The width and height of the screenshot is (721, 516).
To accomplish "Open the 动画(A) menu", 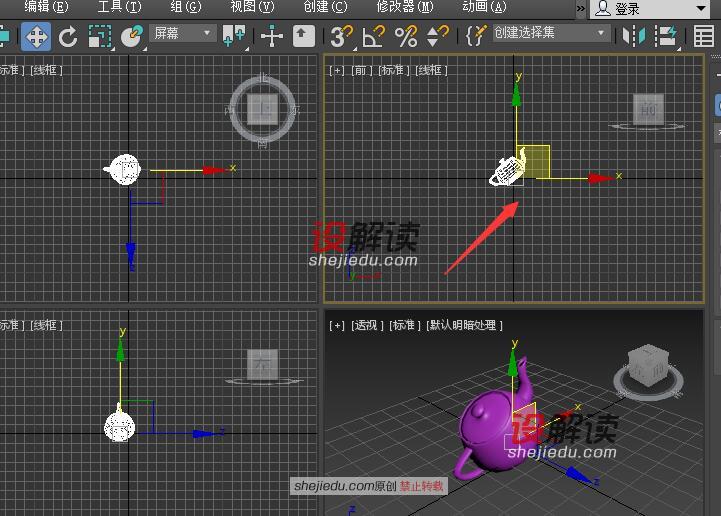I will click(x=484, y=6).
